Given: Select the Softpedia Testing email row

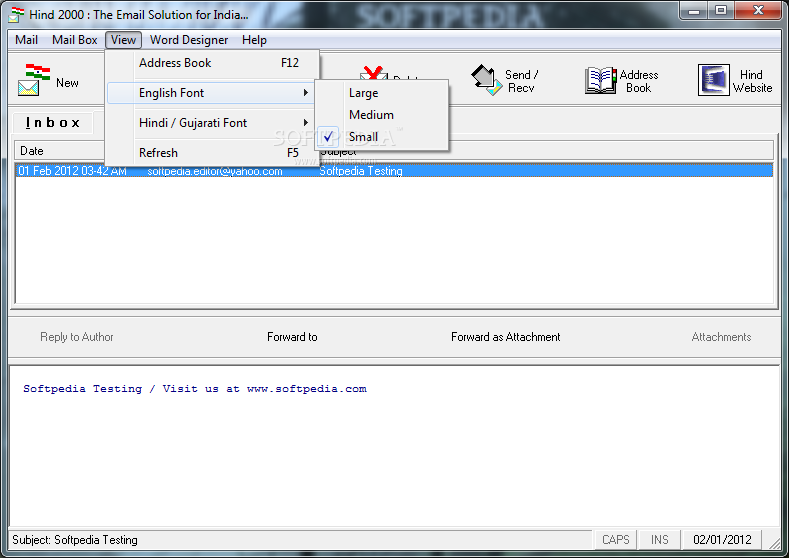Looking at the screenshot, I should click(394, 171).
